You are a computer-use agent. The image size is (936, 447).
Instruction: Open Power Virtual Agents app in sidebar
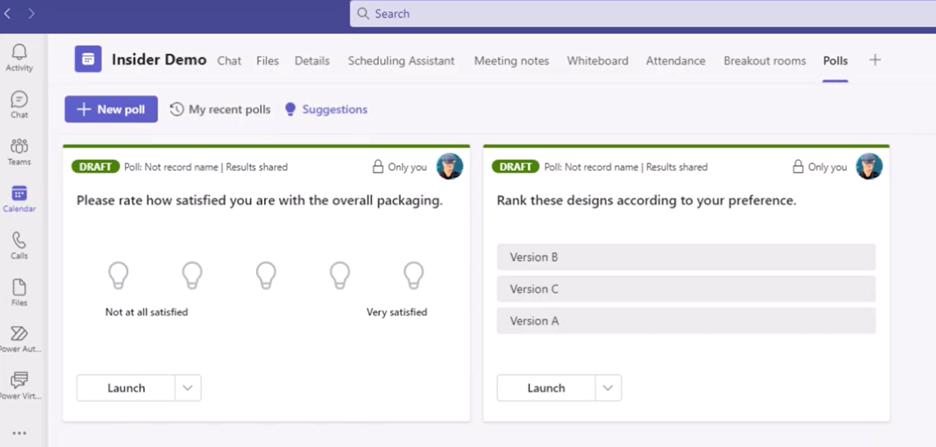tap(19, 386)
